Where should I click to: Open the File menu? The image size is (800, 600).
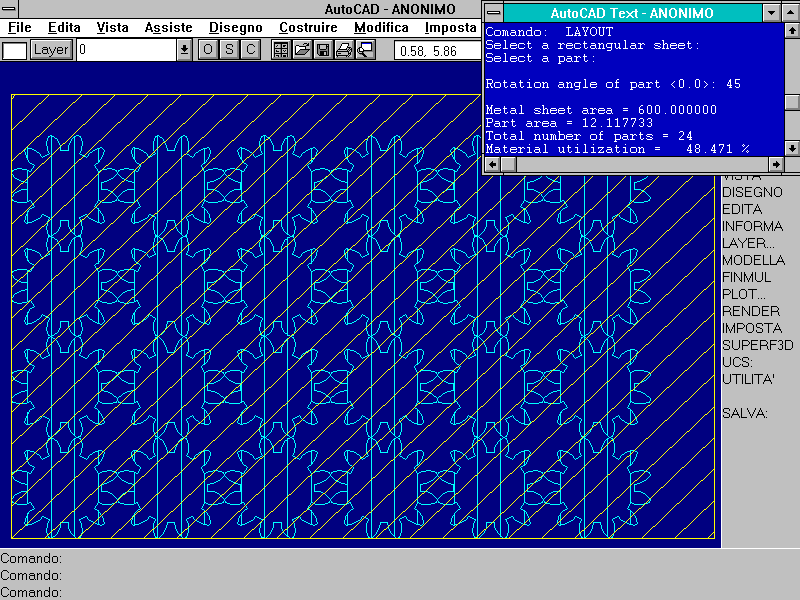tap(19, 28)
